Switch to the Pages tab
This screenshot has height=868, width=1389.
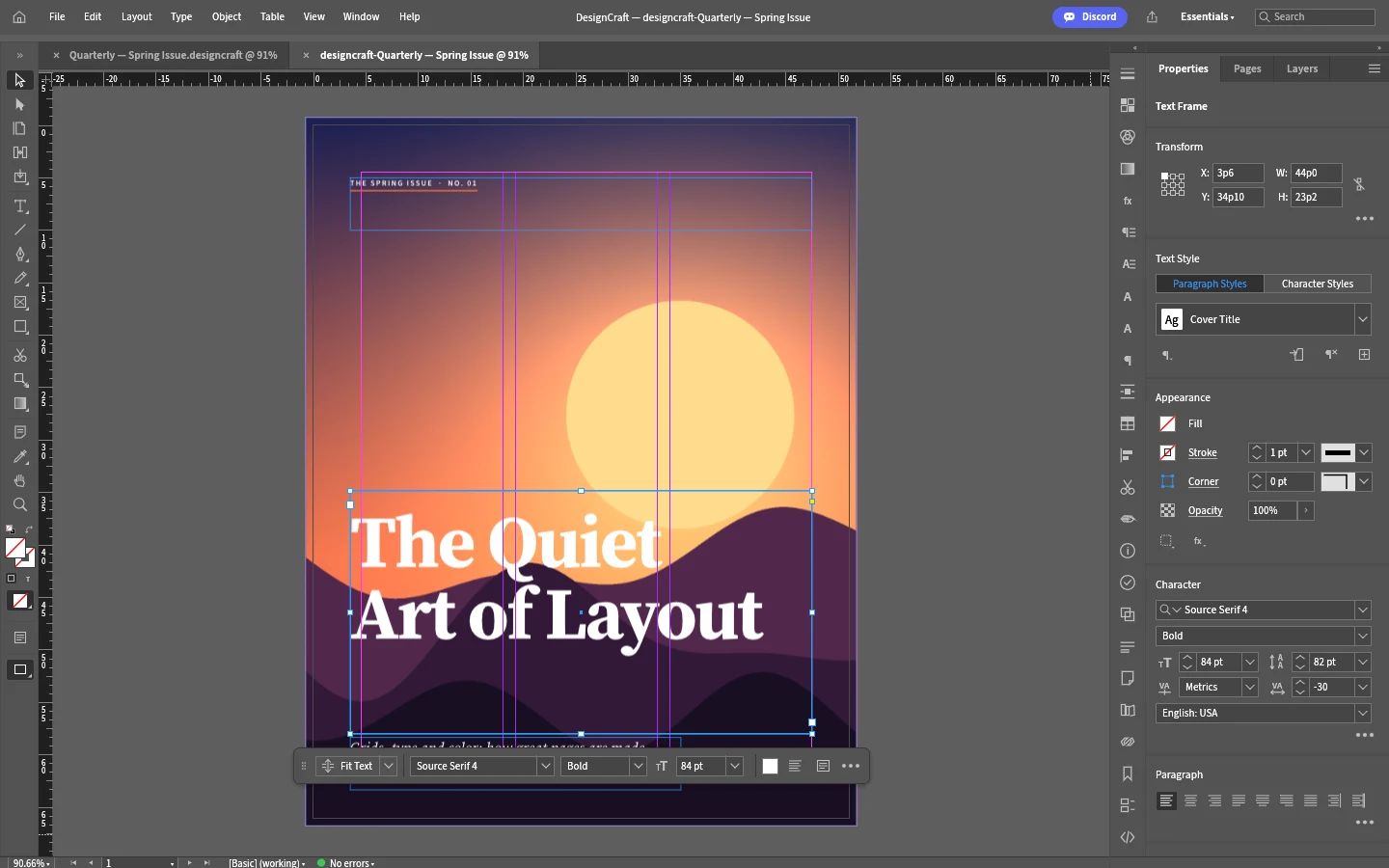(x=1247, y=68)
